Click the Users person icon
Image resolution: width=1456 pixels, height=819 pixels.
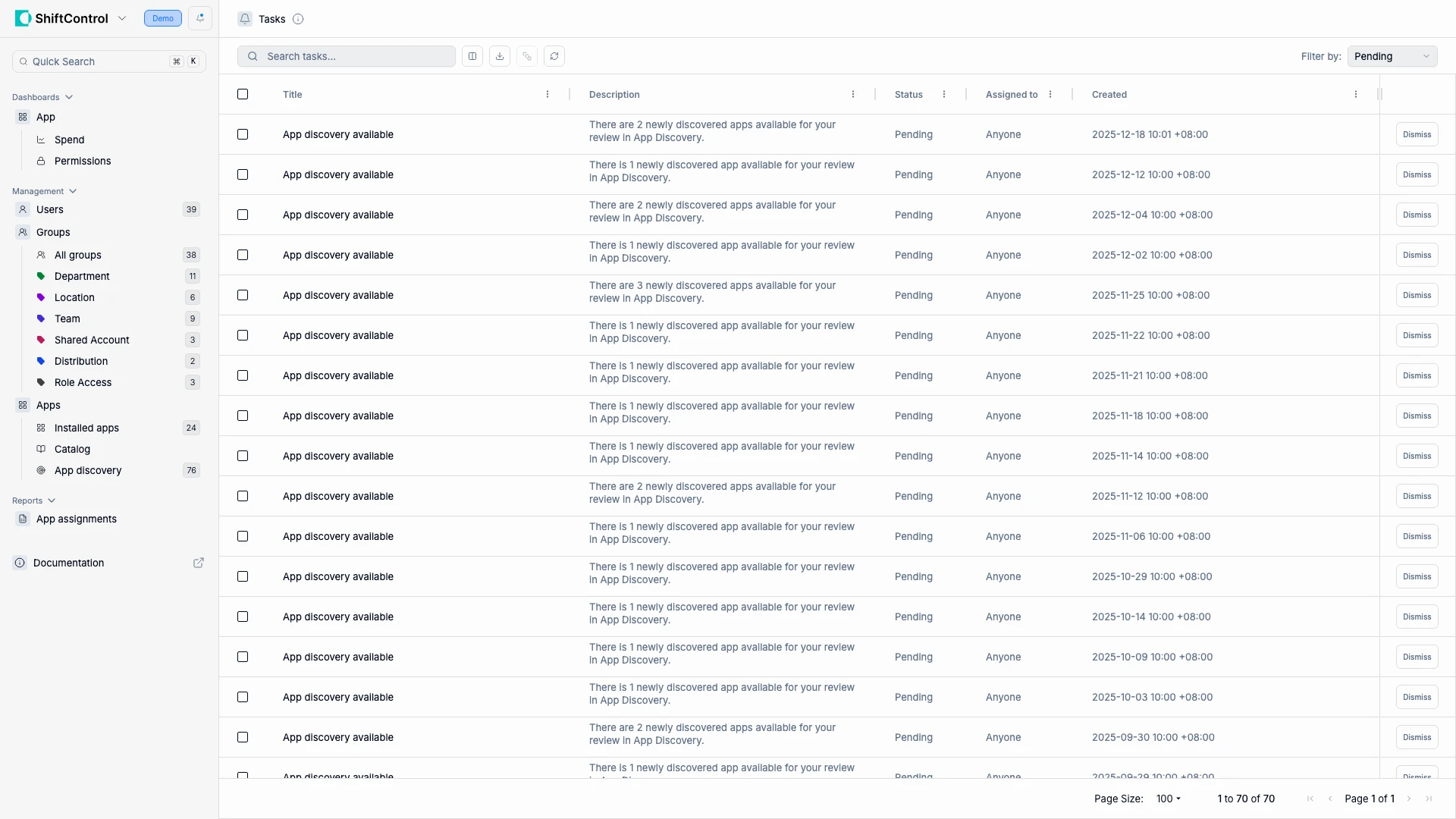[x=23, y=209]
